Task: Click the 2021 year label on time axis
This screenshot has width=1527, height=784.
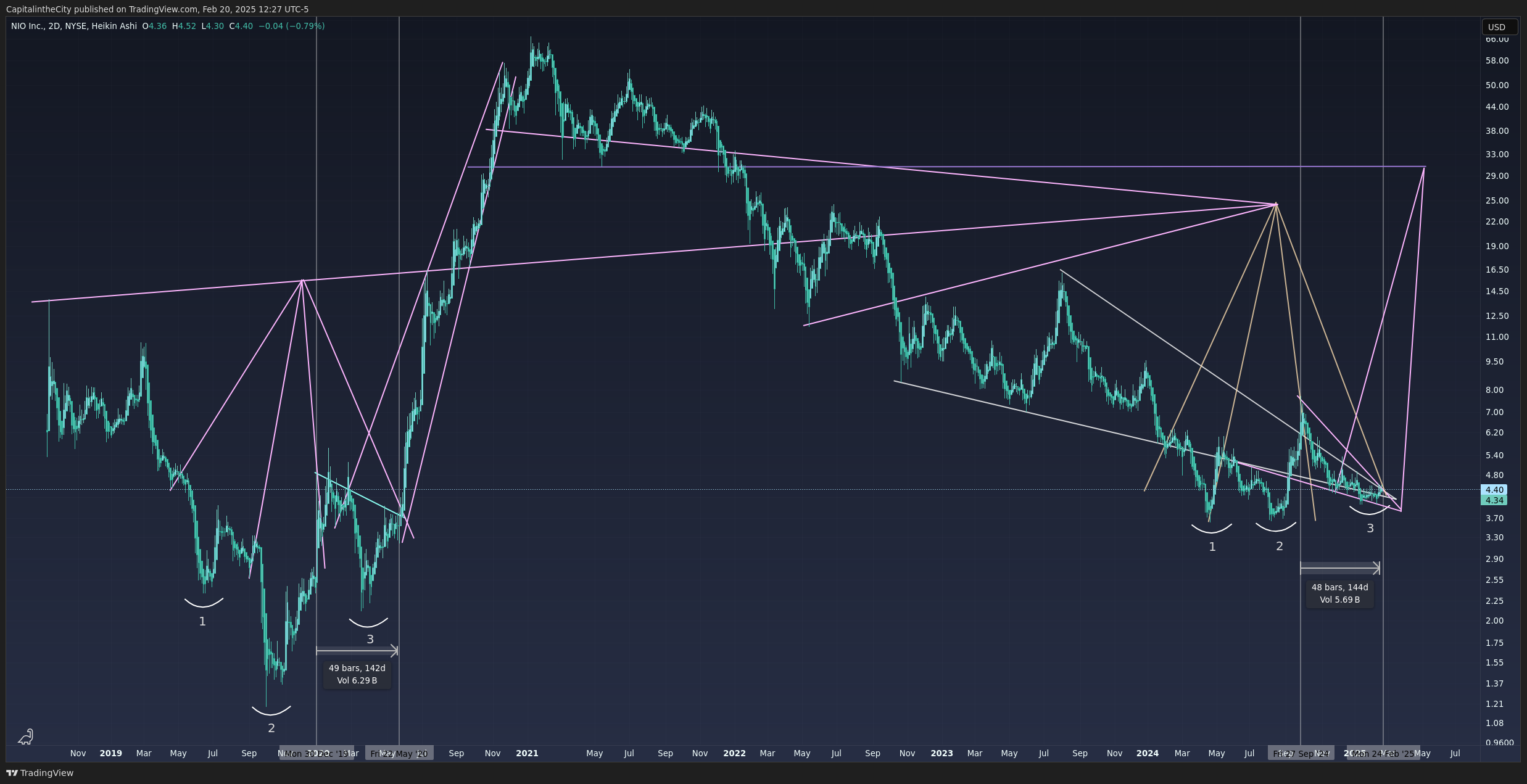Action: [527, 753]
